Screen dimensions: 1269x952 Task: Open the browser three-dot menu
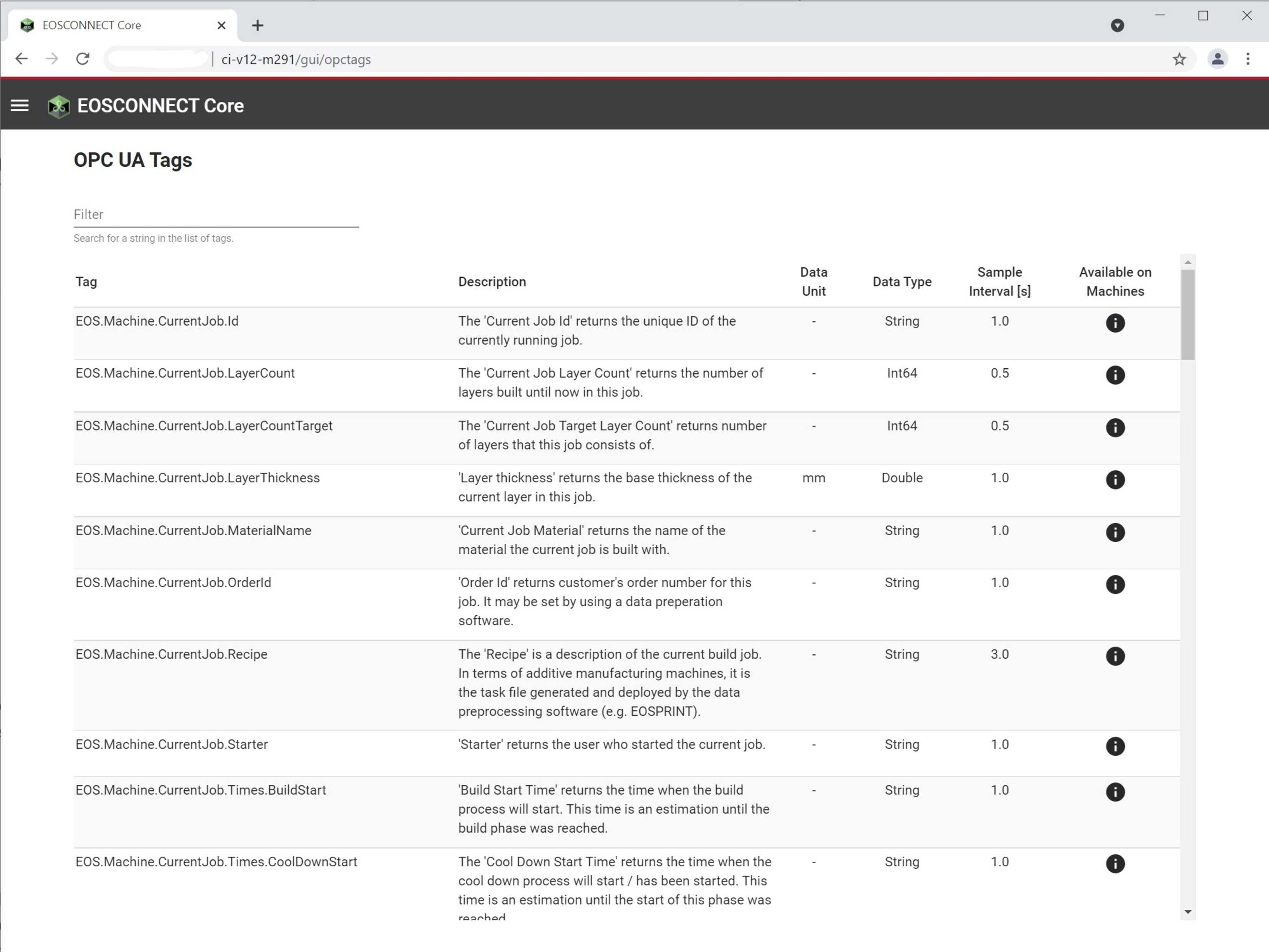(1248, 59)
